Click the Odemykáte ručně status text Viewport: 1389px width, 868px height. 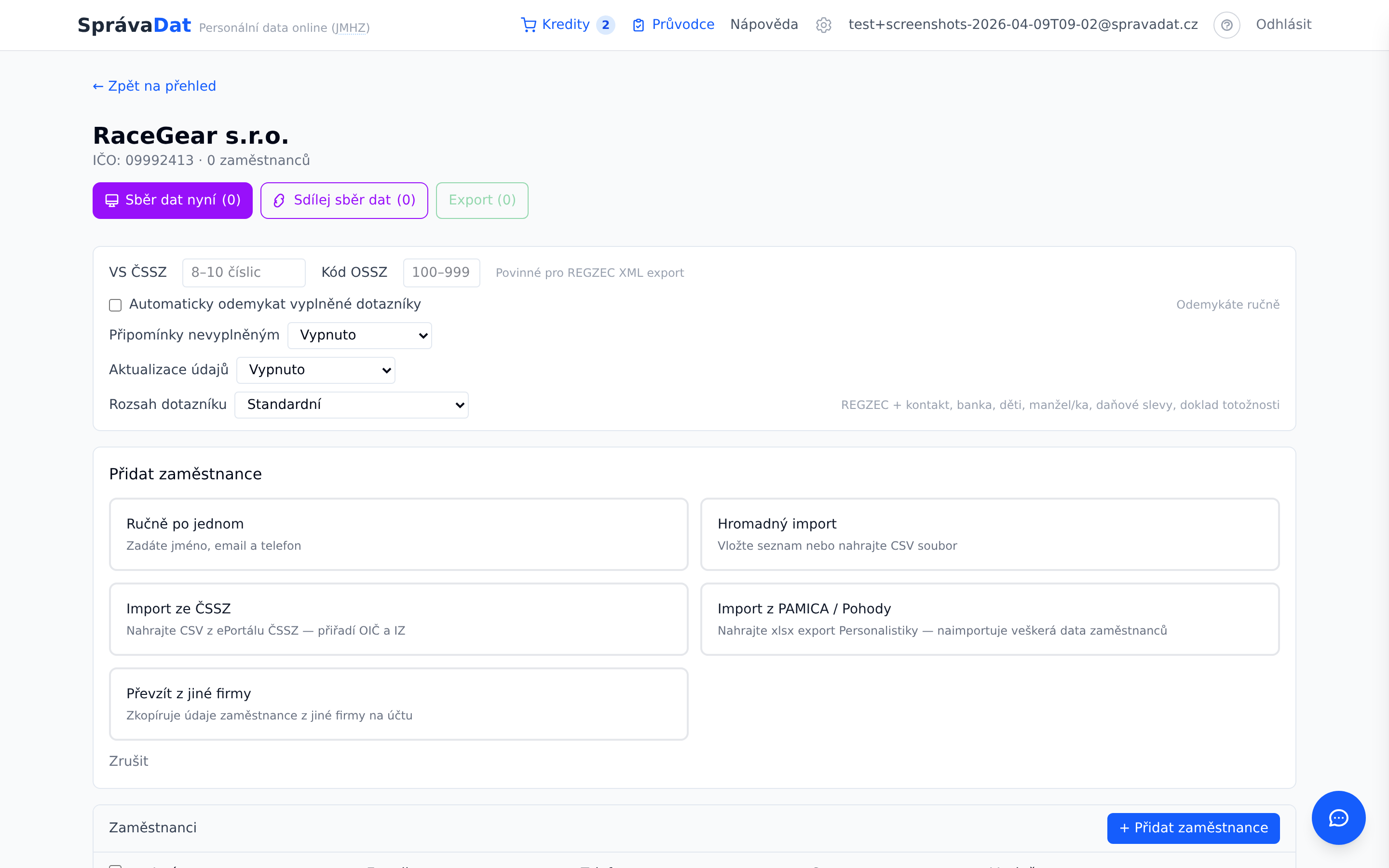(1228, 305)
